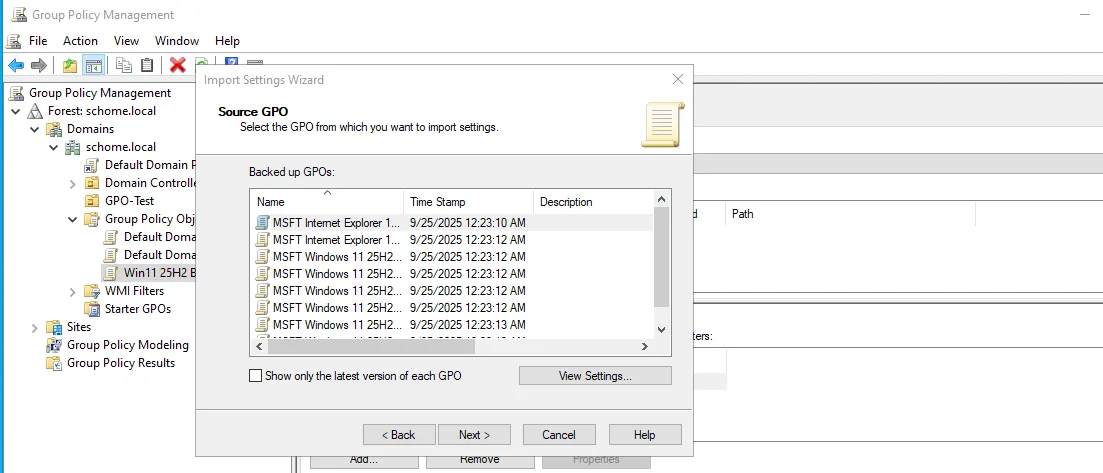
Task: Select the Group Policy Management root node
Action: 100,93
